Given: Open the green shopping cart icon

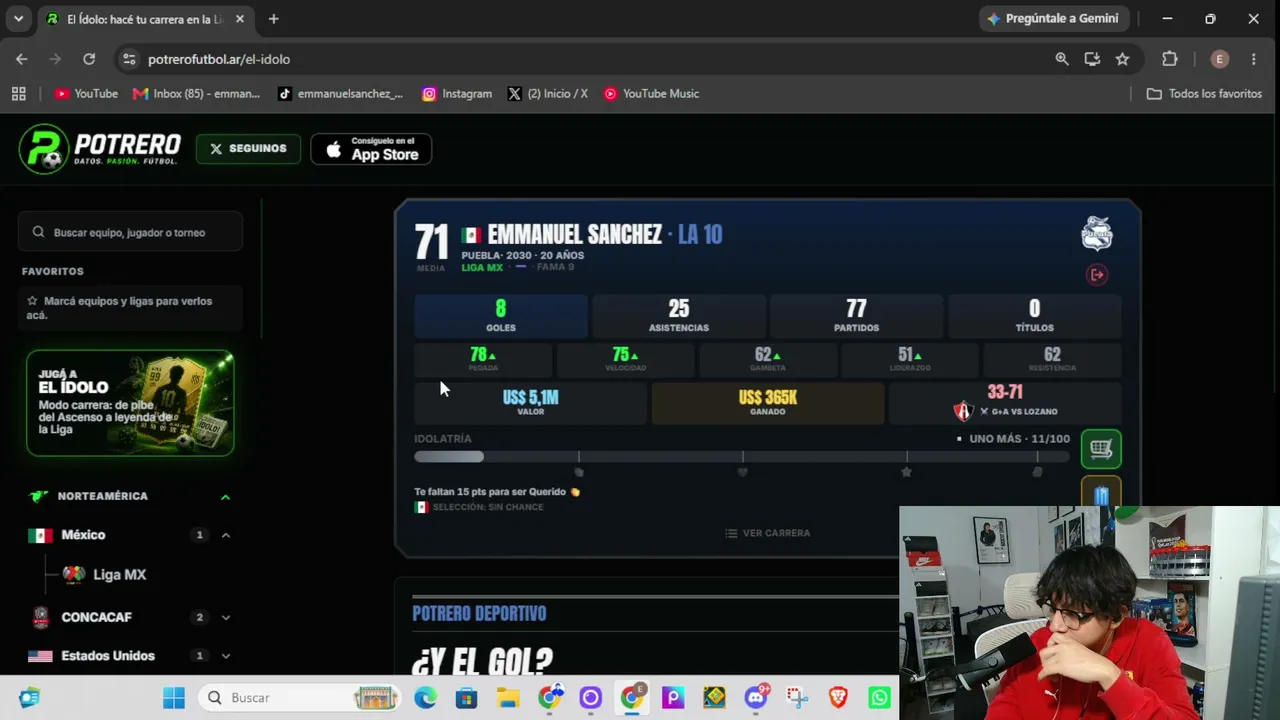Looking at the screenshot, I should (1101, 449).
